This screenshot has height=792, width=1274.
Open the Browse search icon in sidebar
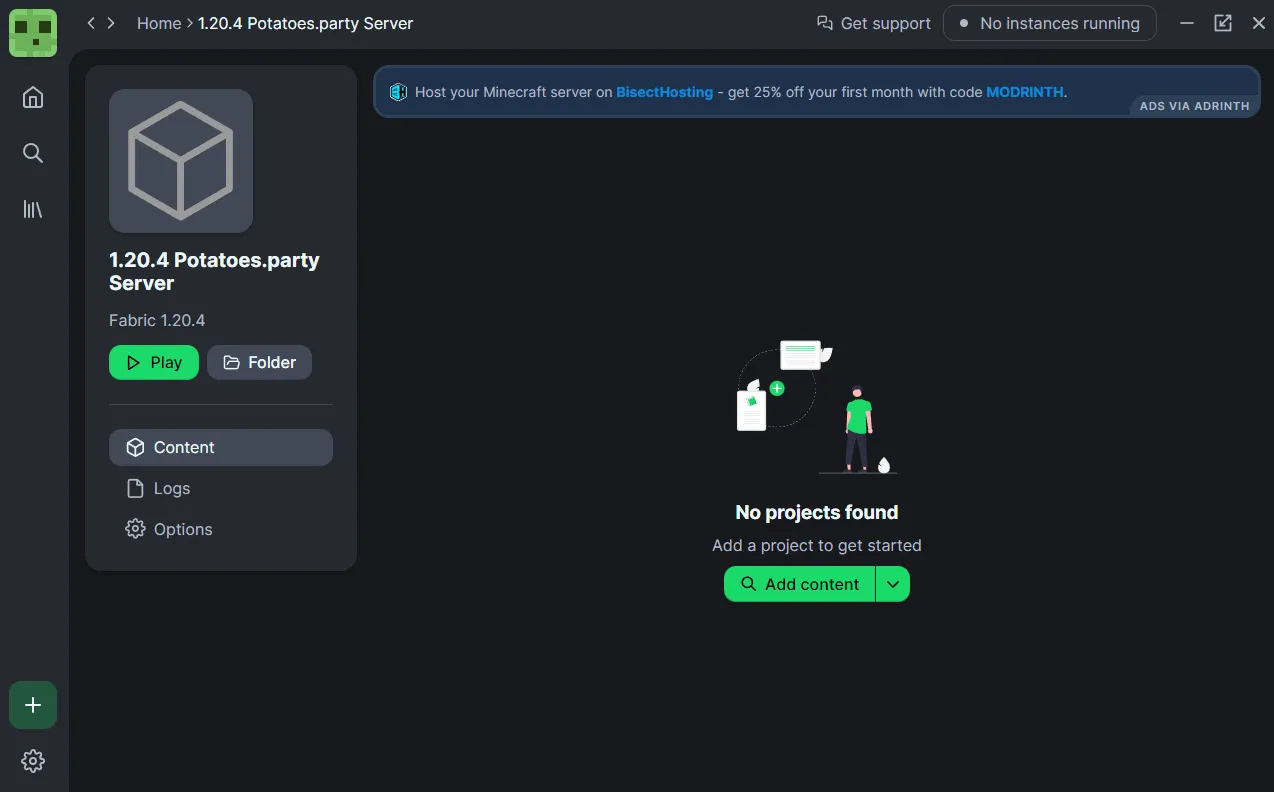point(33,153)
